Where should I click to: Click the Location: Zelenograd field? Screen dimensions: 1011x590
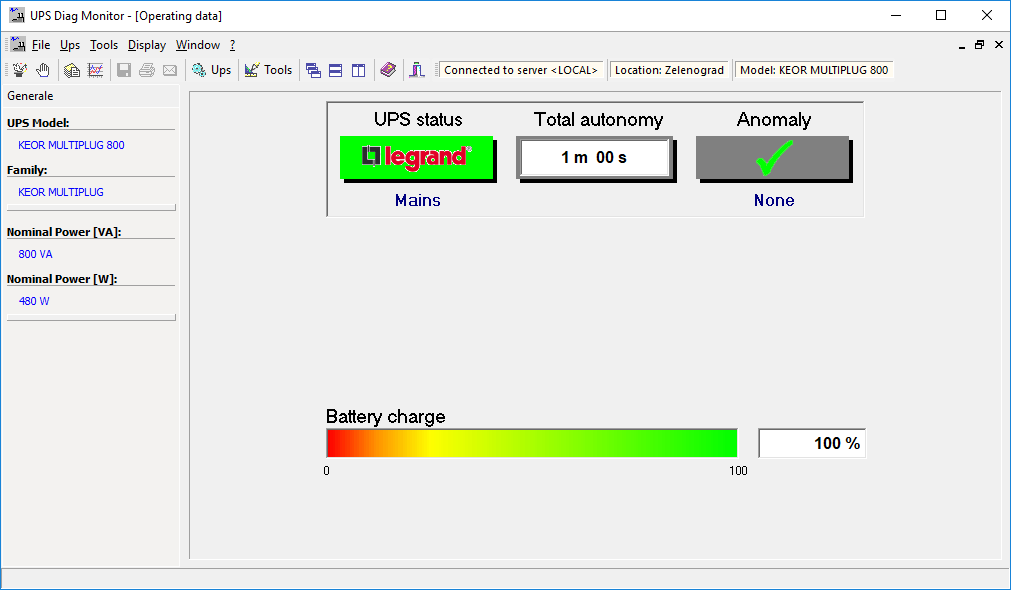point(669,70)
